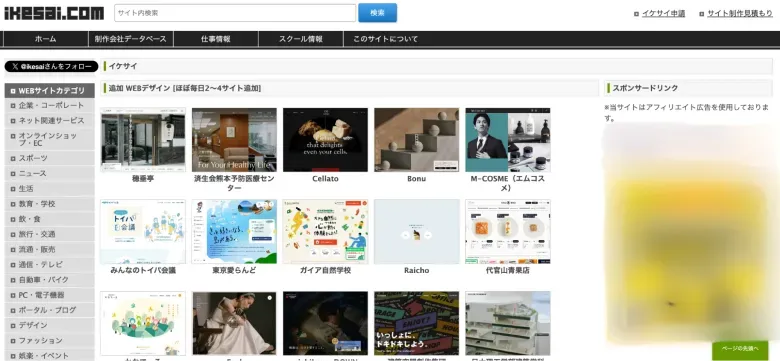
Task: Open the Bonu site thumbnail
Action: point(417,140)
